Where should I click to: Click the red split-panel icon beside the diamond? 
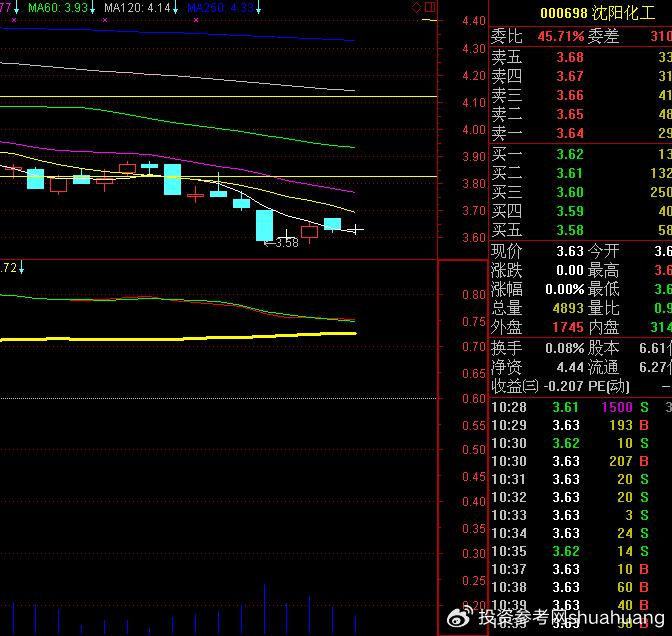pyautogui.click(x=430, y=7)
